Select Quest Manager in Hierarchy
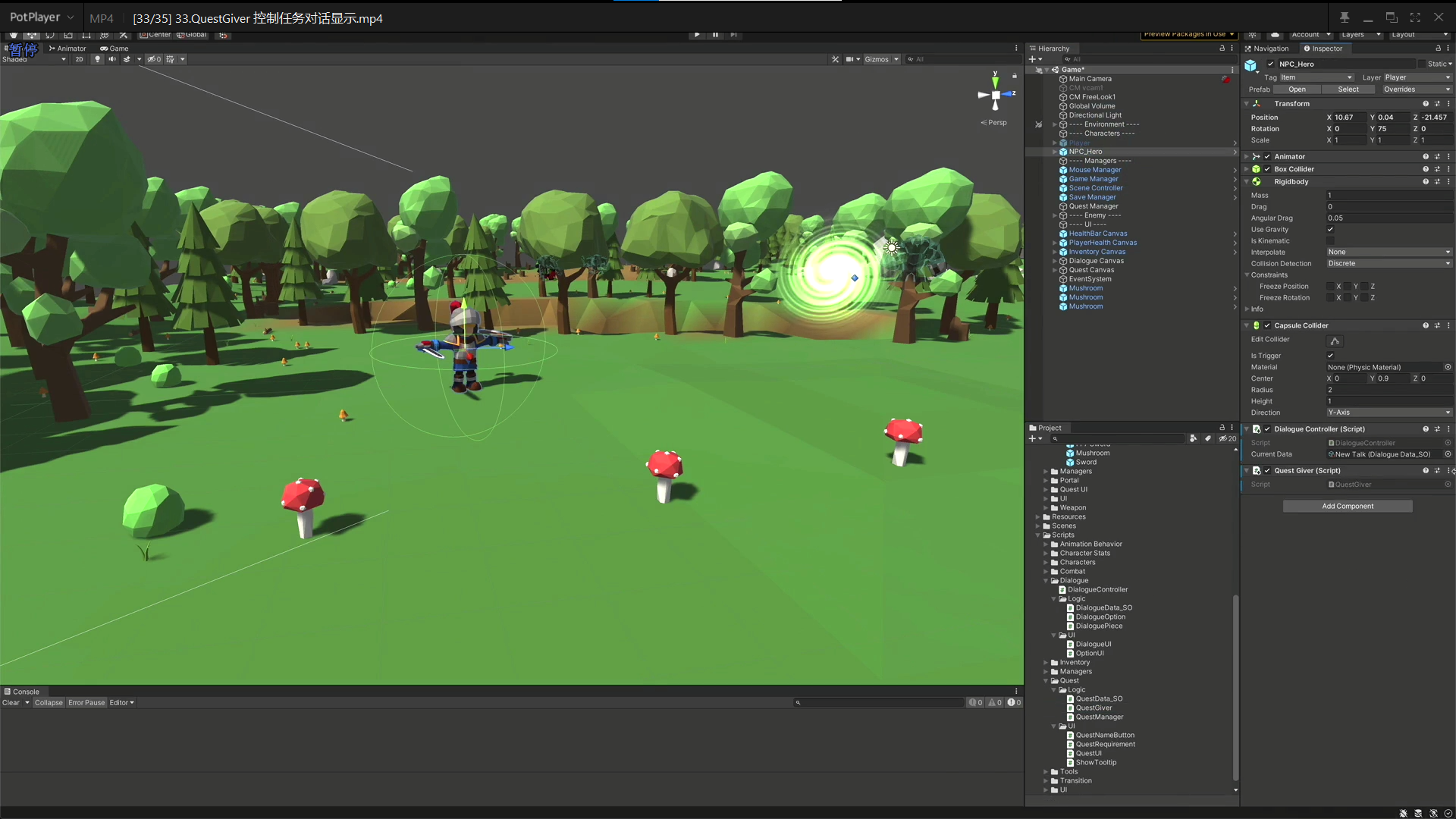Image resolution: width=1456 pixels, height=819 pixels. [x=1093, y=206]
